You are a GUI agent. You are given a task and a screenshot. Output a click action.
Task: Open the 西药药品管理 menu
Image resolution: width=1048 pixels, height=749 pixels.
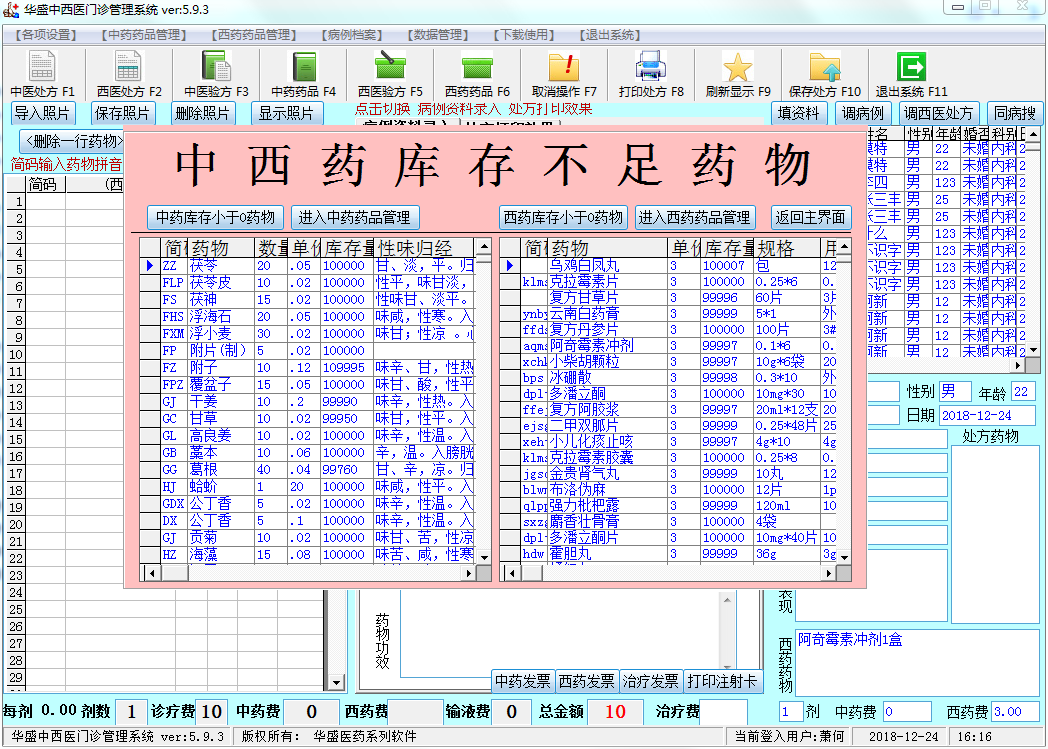click(x=254, y=35)
